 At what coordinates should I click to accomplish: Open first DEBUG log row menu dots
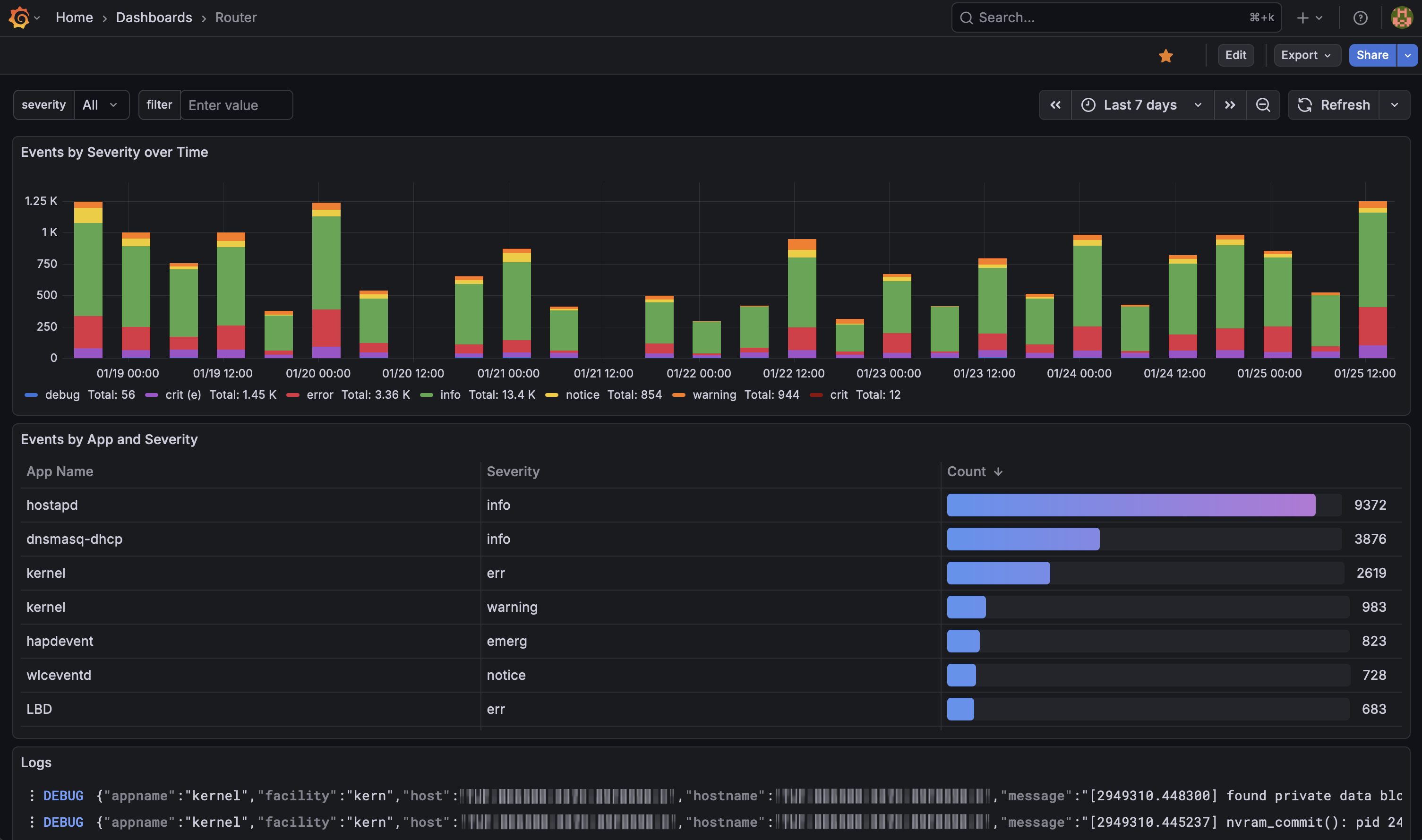pos(32,795)
